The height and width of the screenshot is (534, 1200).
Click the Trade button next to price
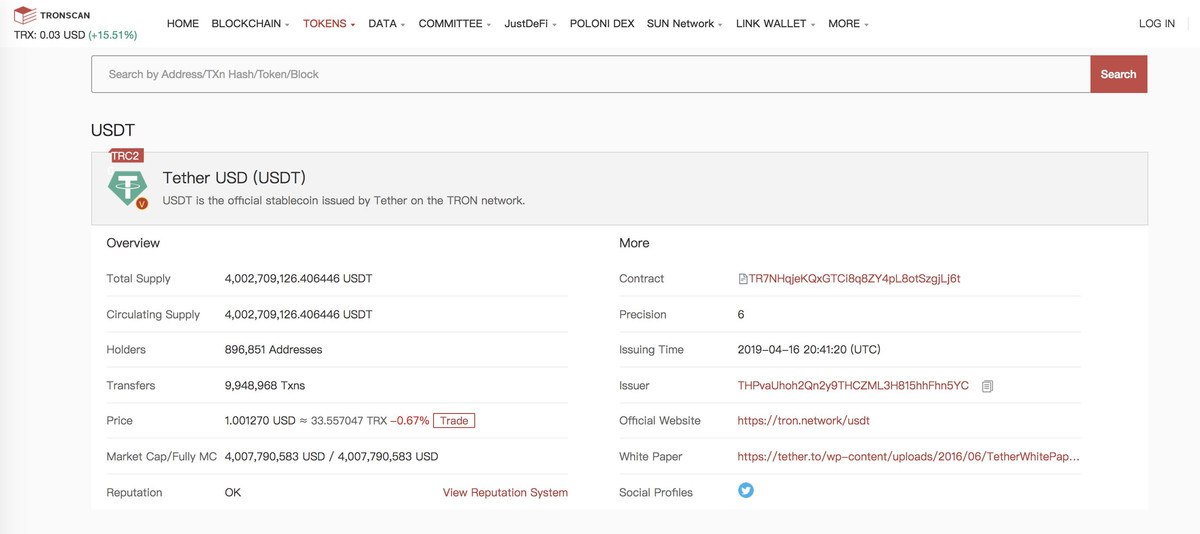454,421
